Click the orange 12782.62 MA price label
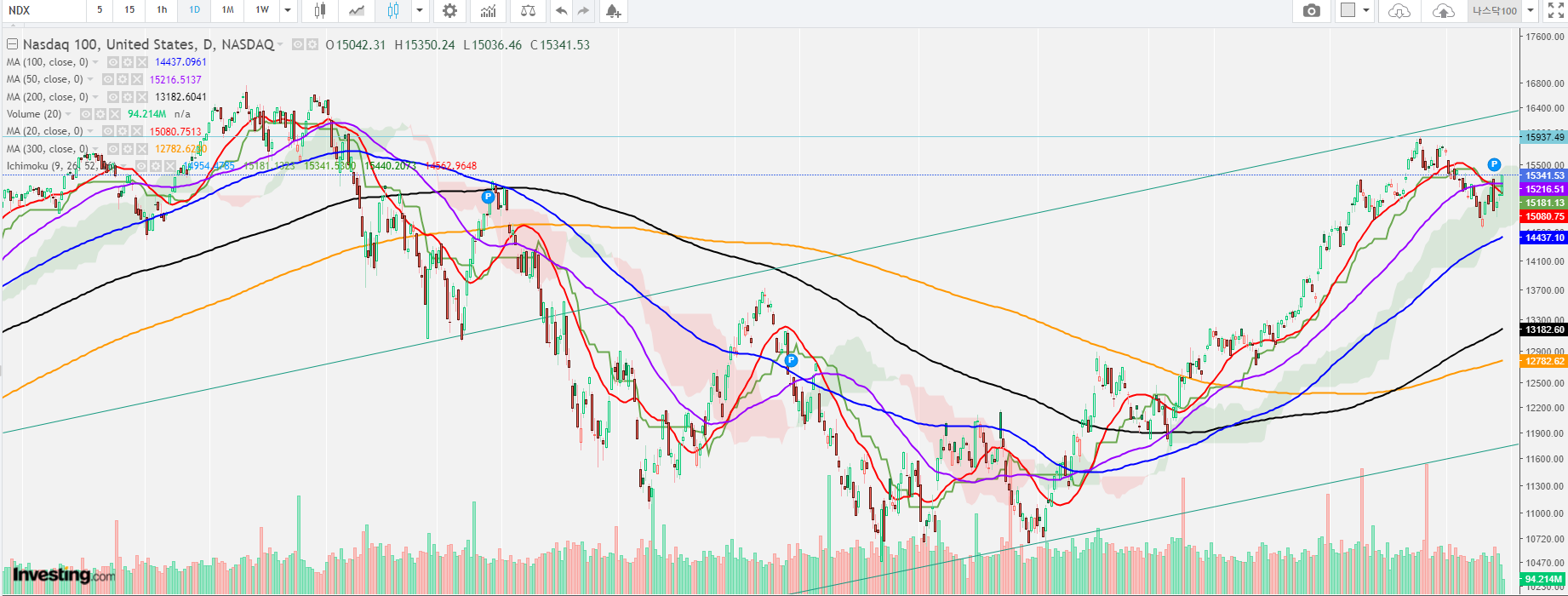This screenshot has width=1568, height=596. [1544, 361]
